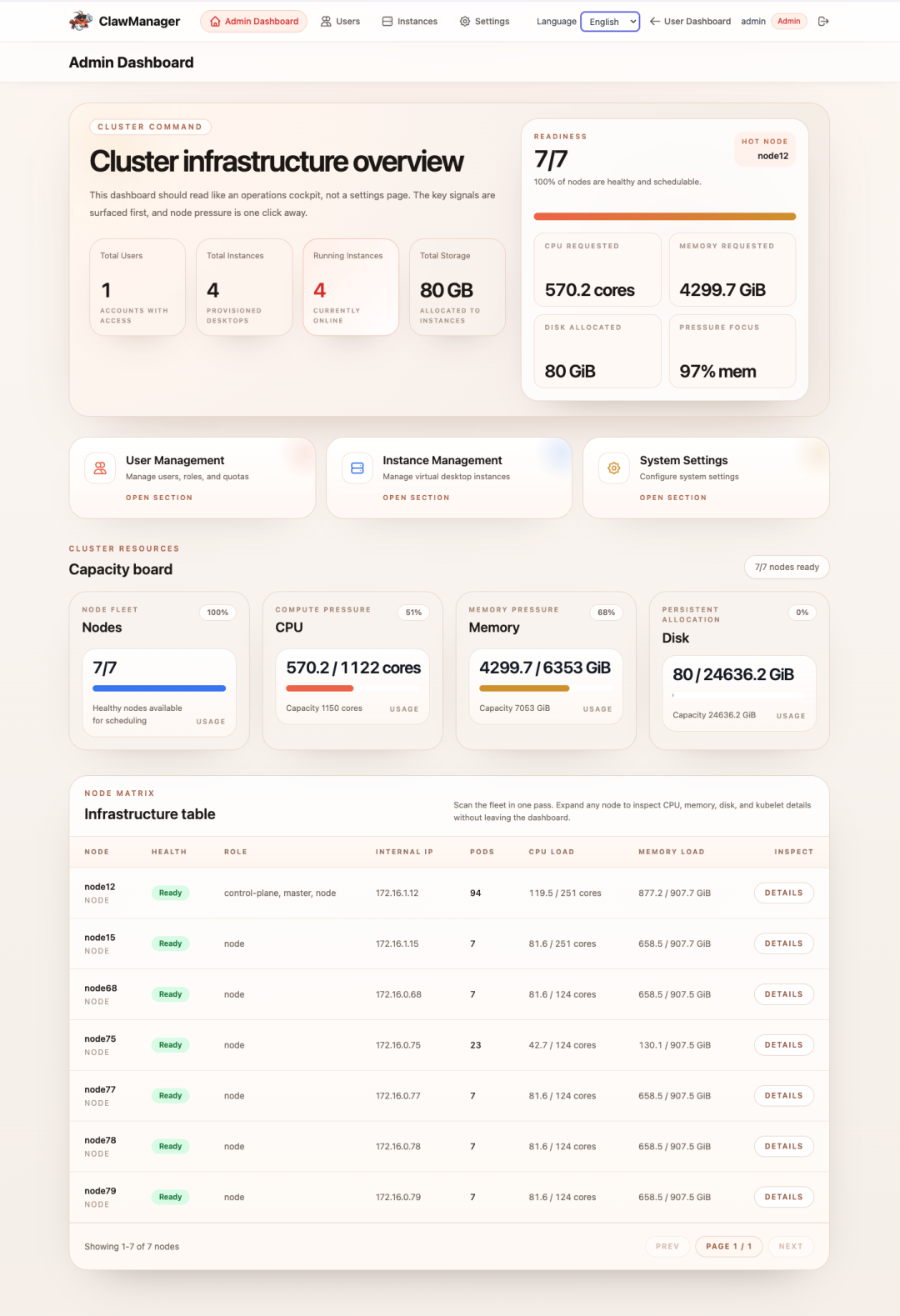
Task: Click the instances icon in top navigation
Action: pos(387,22)
